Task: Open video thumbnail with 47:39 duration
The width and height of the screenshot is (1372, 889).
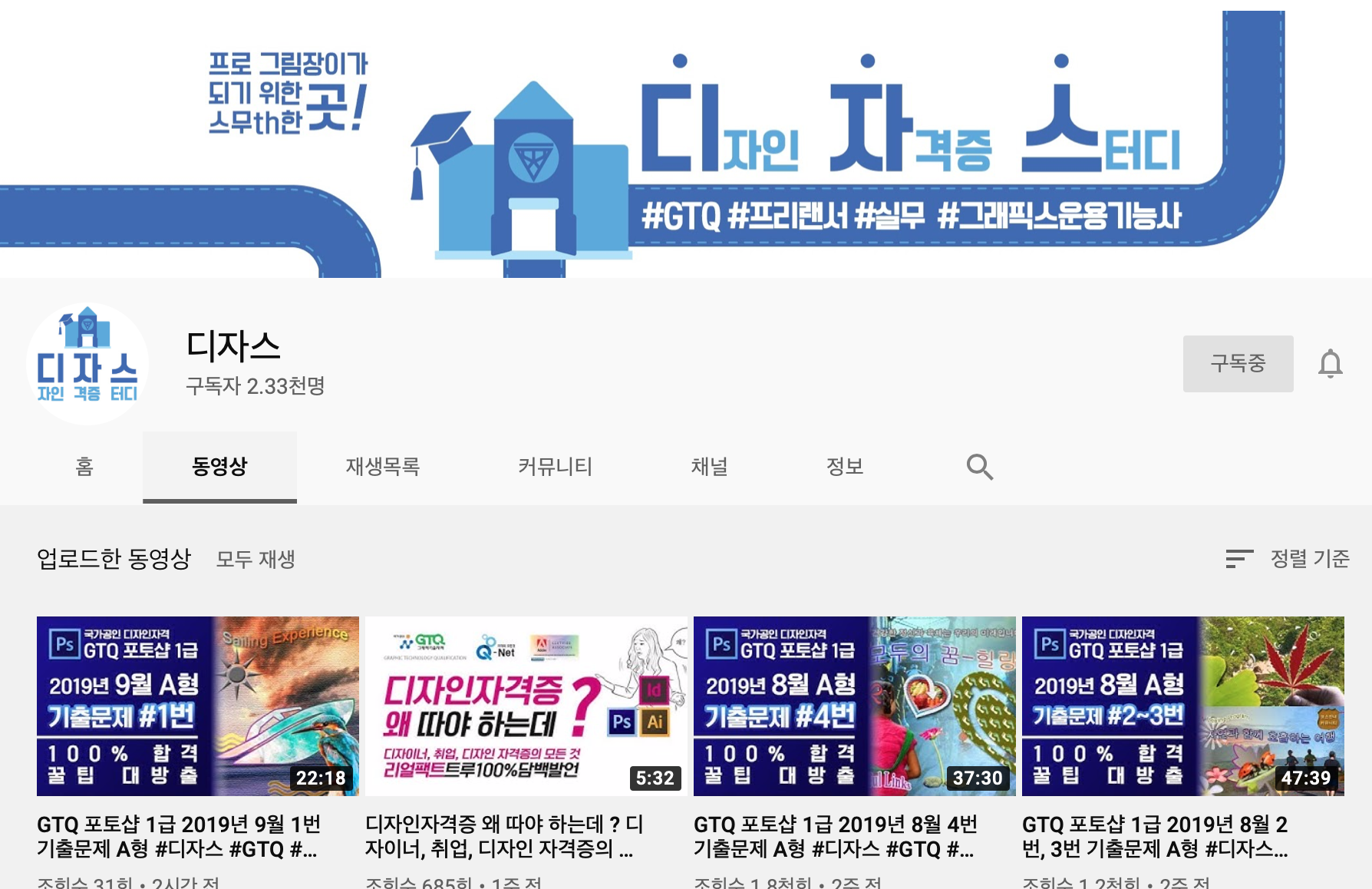Action: click(1183, 706)
